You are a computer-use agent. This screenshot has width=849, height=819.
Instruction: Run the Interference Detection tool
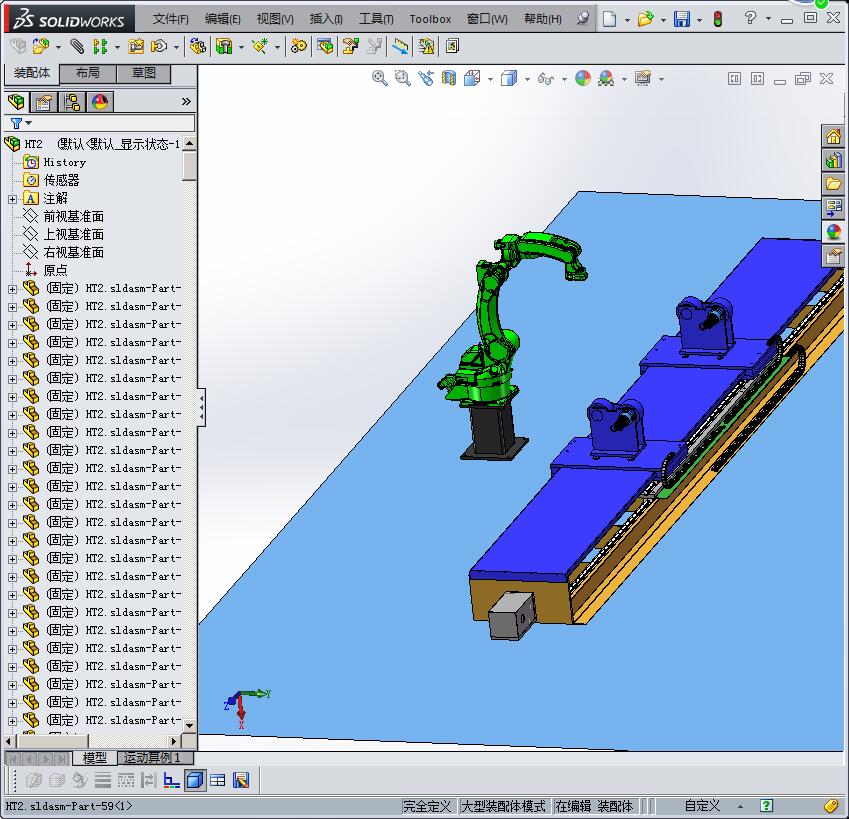coord(400,47)
